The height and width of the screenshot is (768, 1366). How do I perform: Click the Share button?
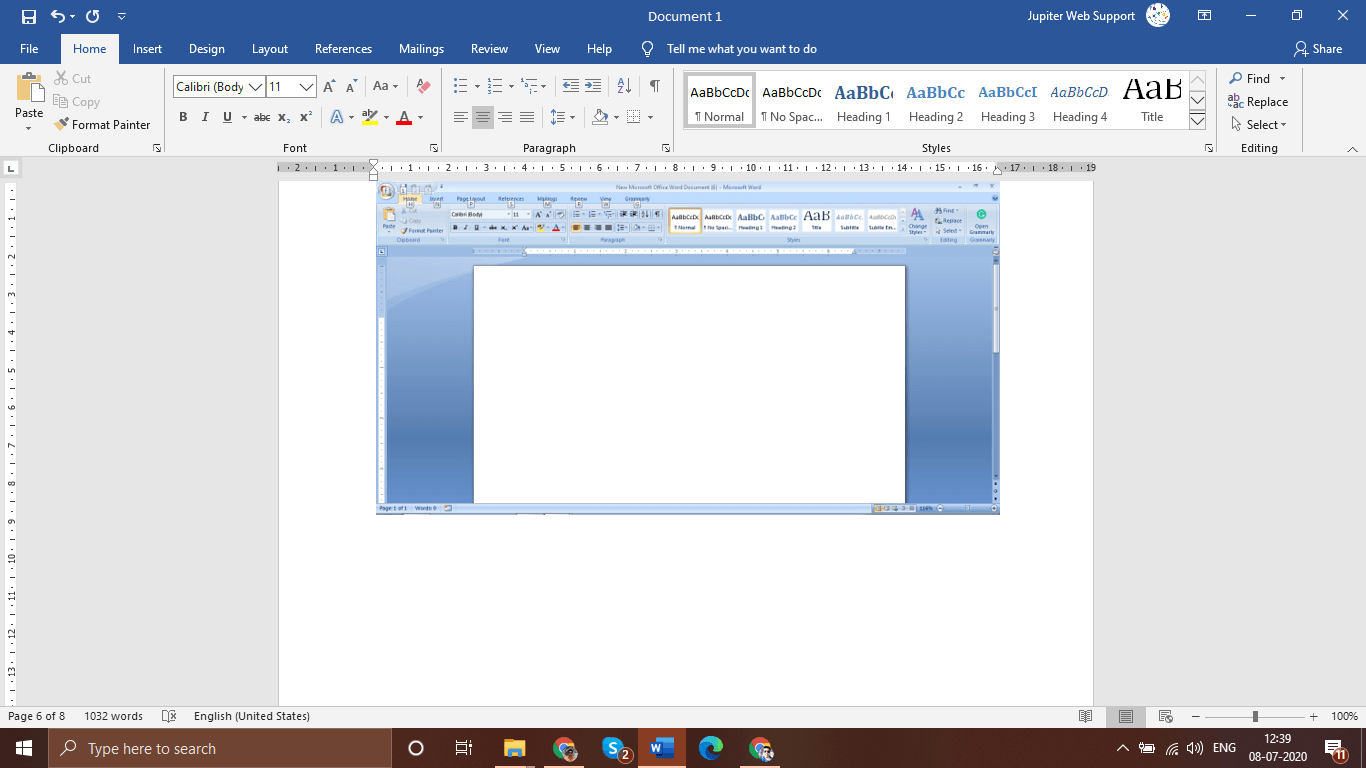pyautogui.click(x=1320, y=48)
